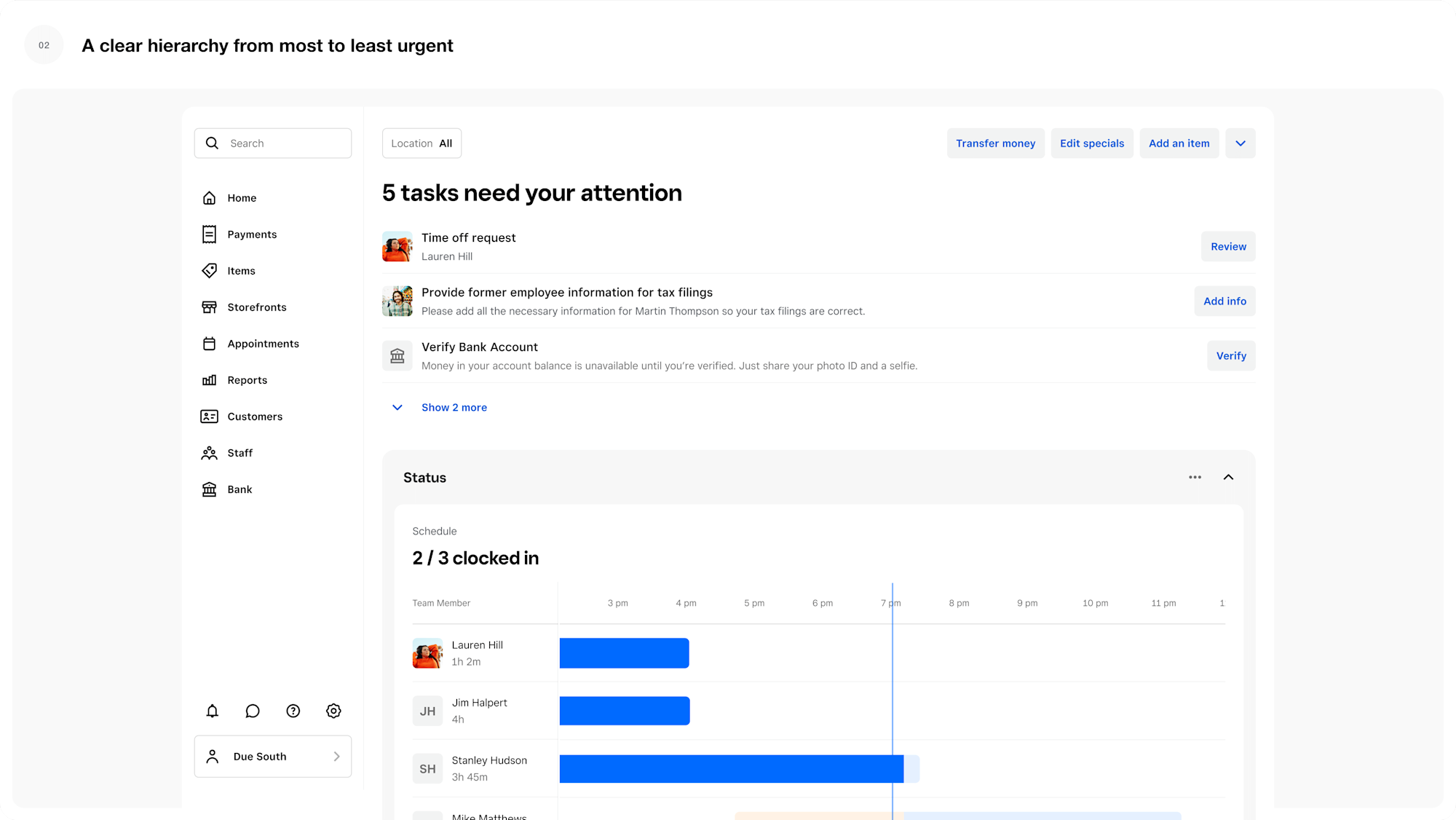Click the SH initials avatar for Stanley Hudson
This screenshot has height=820, width=1456.
pyautogui.click(x=427, y=769)
